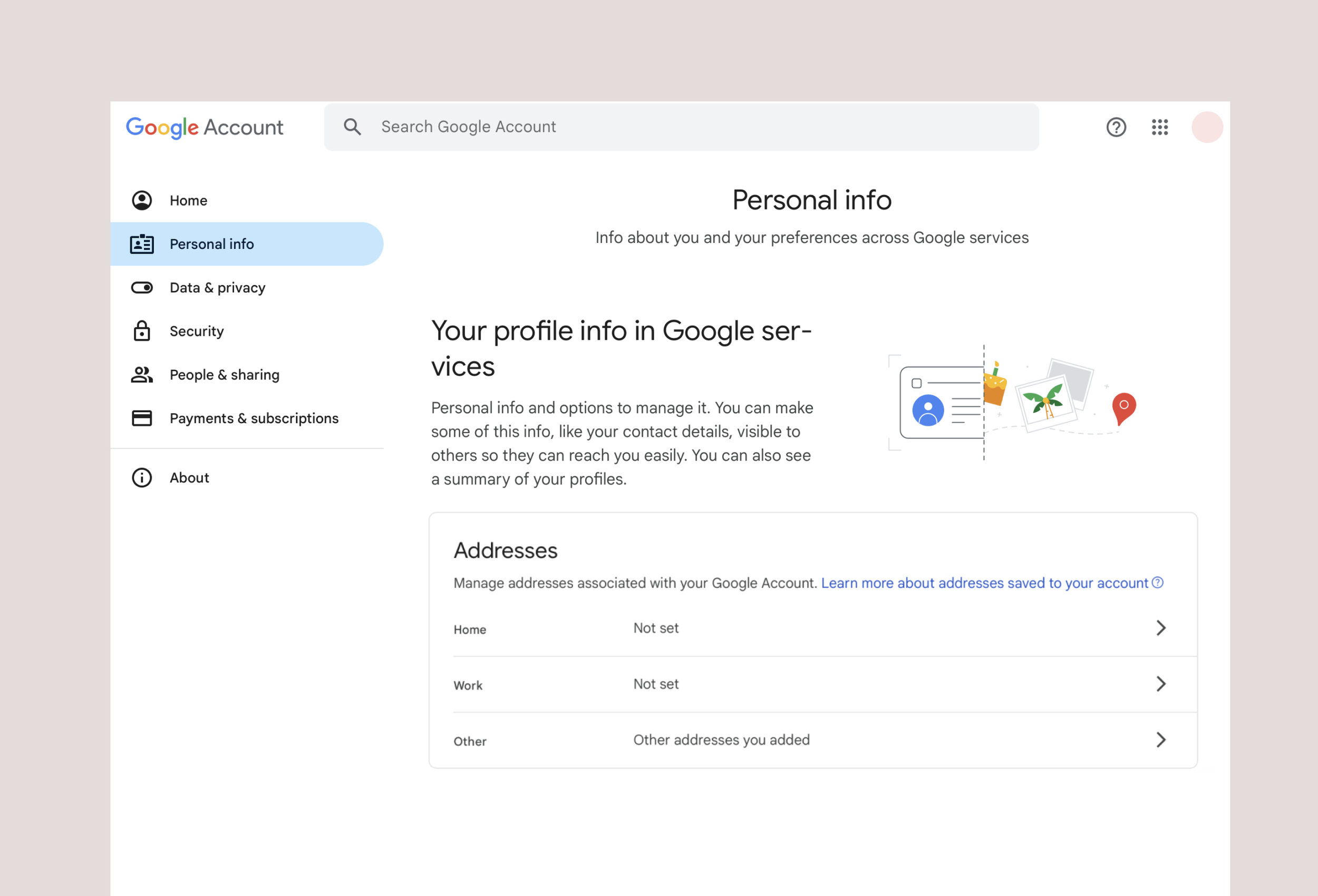Image resolution: width=1318 pixels, height=896 pixels.
Task: Open People & sharing section
Action: [247, 374]
